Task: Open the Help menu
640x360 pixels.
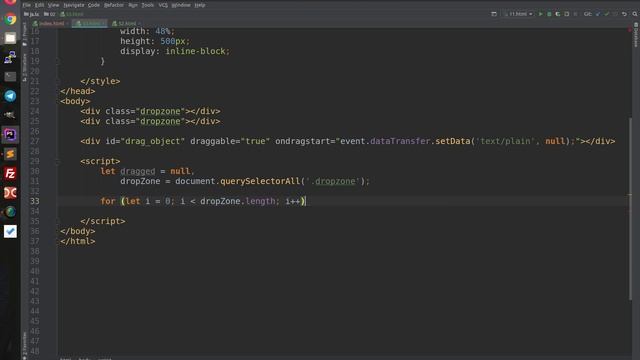Action: click(200, 5)
